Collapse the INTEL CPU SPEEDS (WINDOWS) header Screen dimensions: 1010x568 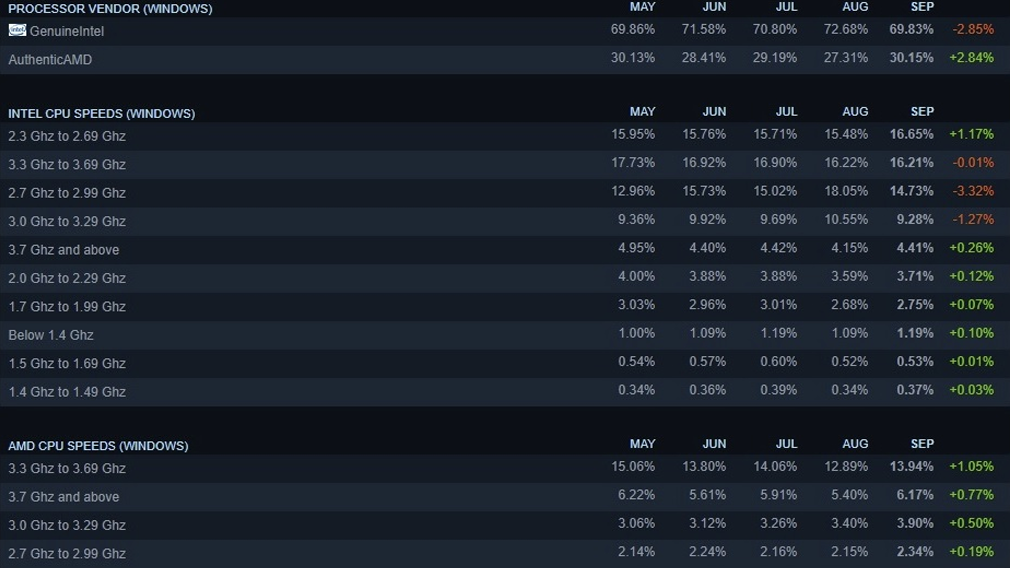pos(102,113)
